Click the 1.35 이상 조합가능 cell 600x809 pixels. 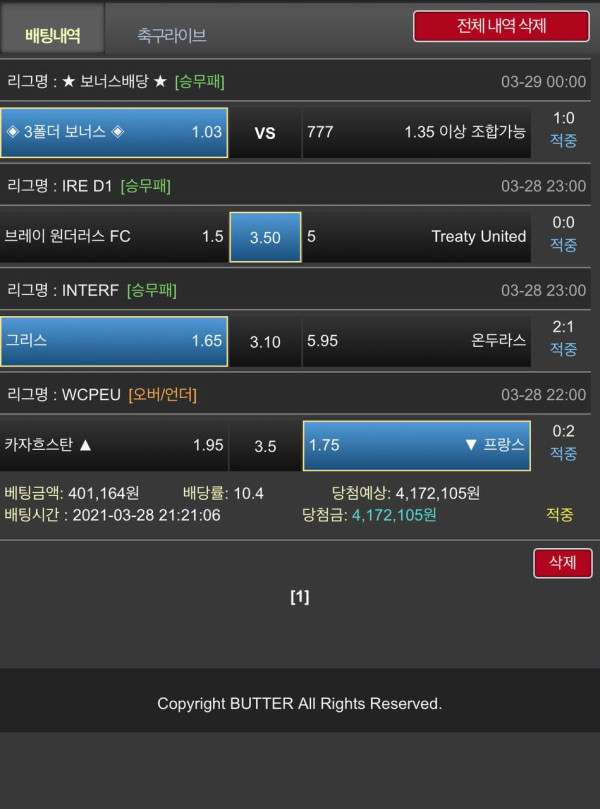[x=417, y=133]
